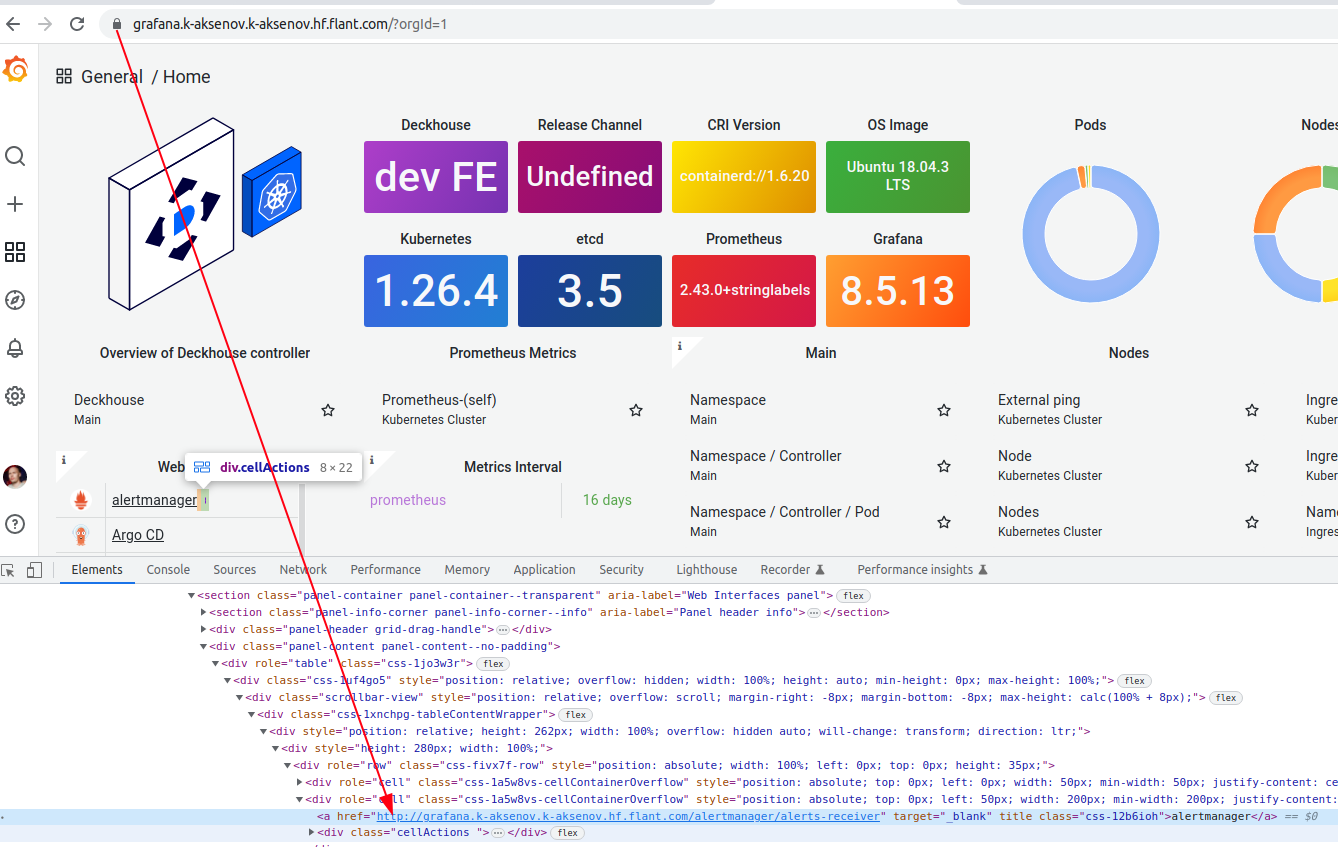Open the Argo CD link
This screenshot has height=847, width=1338.
[137, 535]
